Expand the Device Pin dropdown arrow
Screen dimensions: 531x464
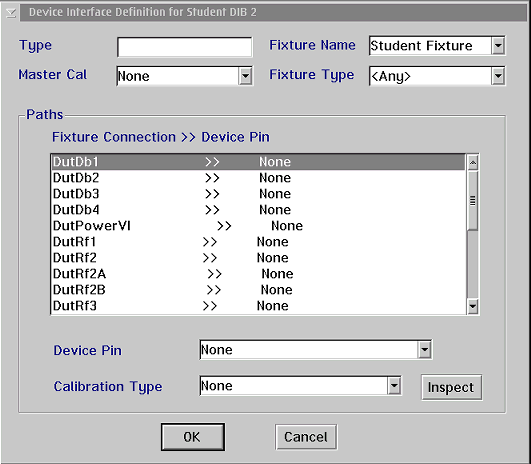(x=425, y=350)
